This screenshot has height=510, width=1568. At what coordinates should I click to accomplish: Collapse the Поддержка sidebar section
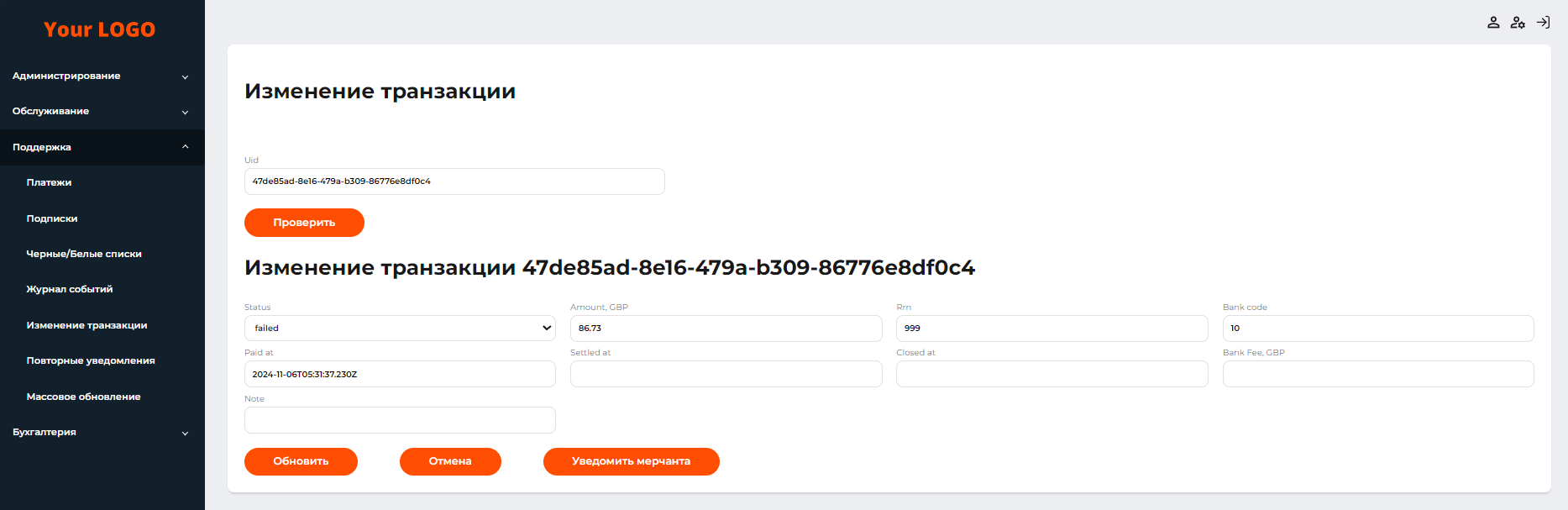101,147
